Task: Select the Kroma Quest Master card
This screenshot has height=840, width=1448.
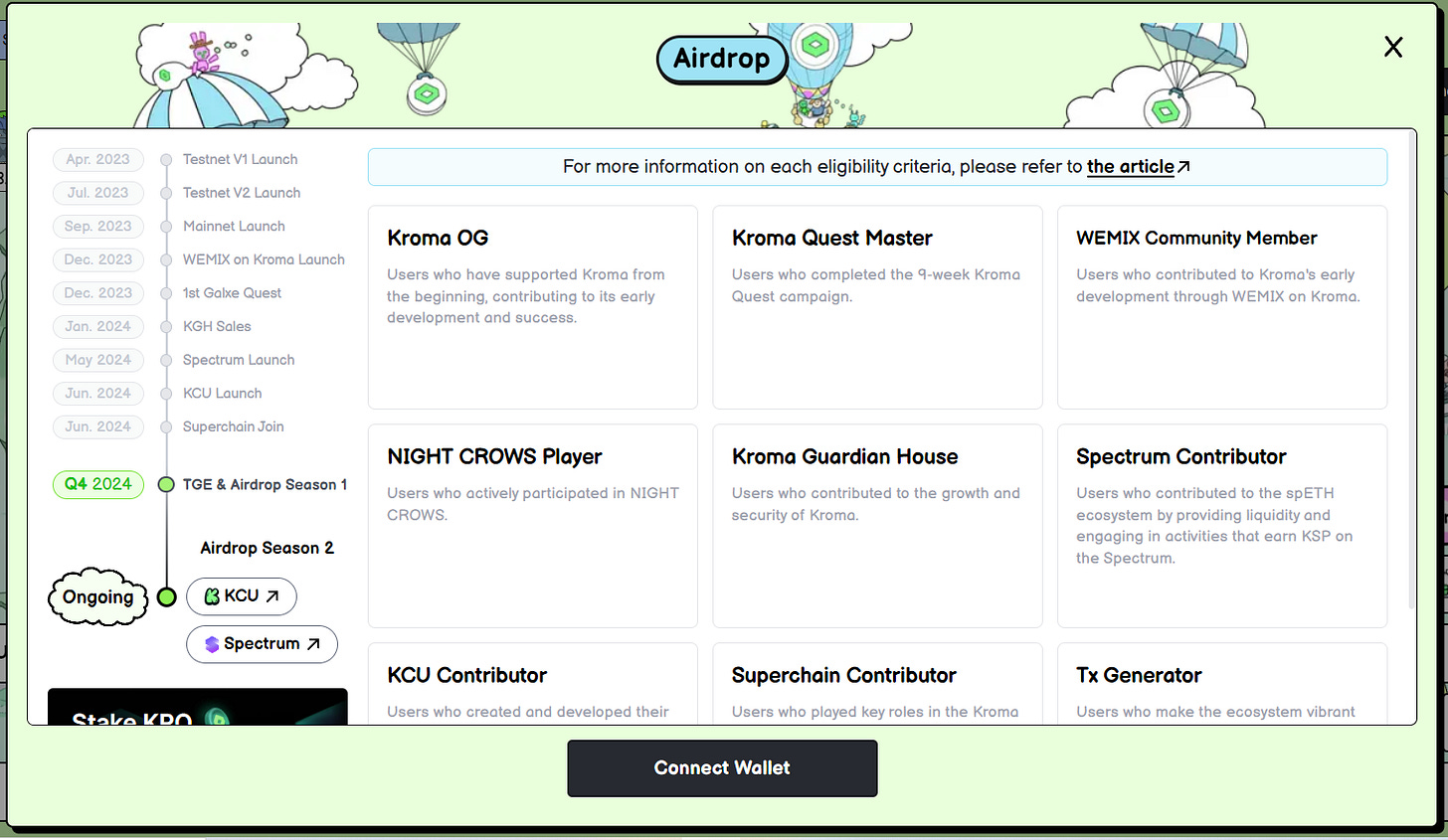Action: pos(877,307)
